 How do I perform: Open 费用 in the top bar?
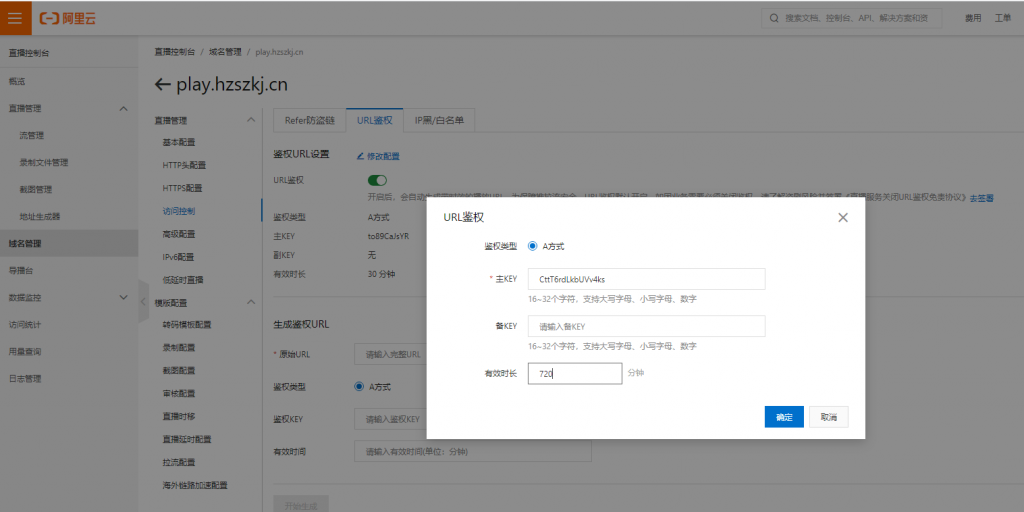[972, 18]
